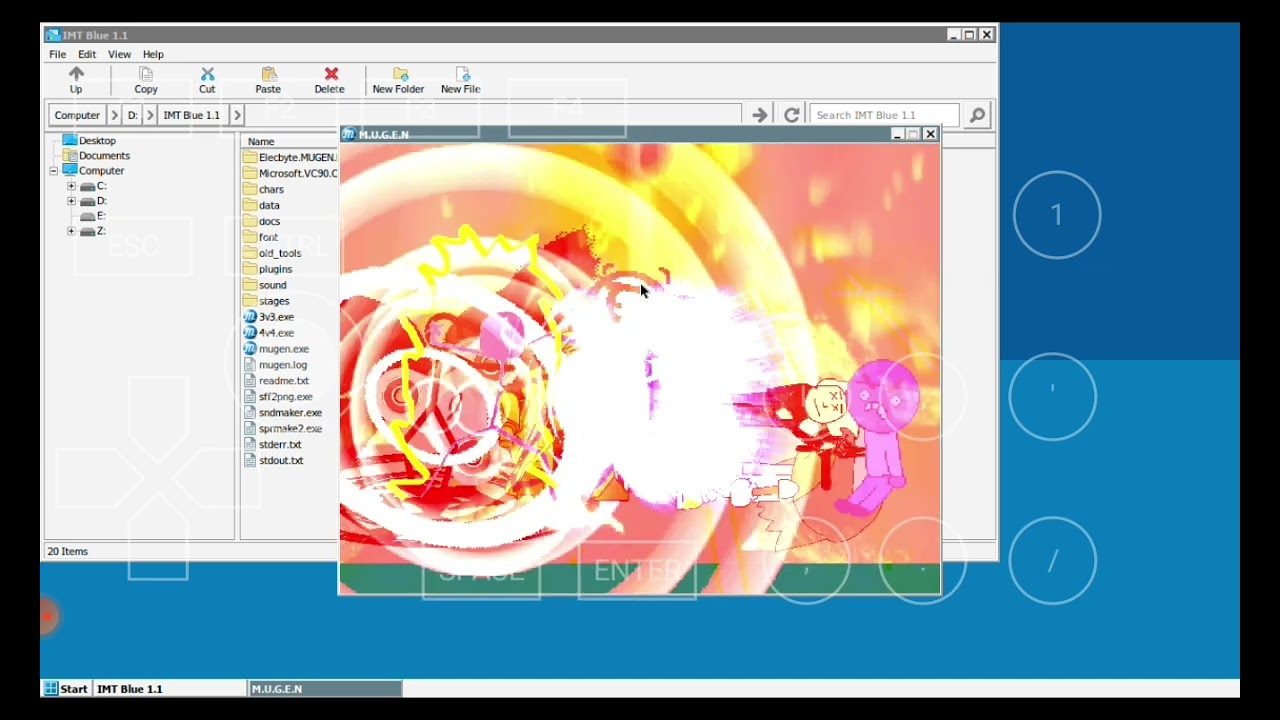1280x720 pixels.
Task: Create a New File from the toolbar
Action: point(461,81)
